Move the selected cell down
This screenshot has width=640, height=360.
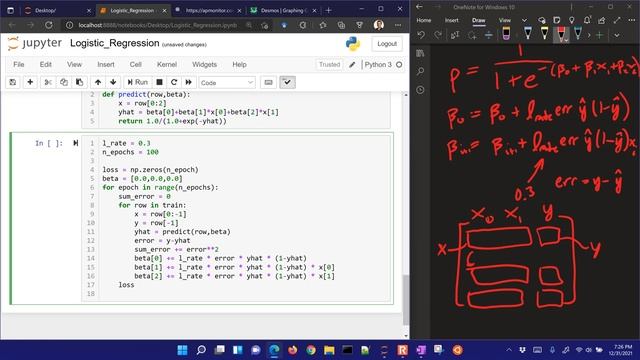point(113,82)
